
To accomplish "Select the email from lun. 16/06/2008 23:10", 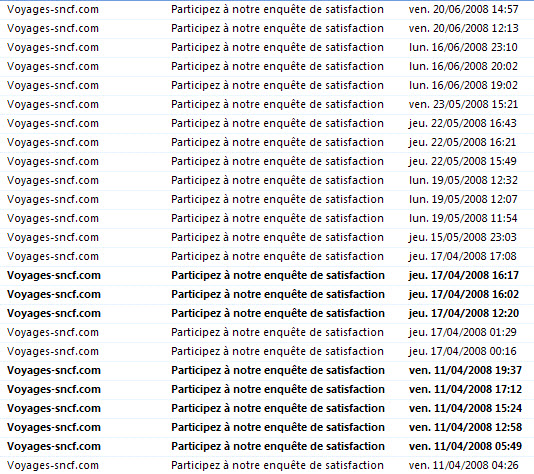I will point(267,48).
